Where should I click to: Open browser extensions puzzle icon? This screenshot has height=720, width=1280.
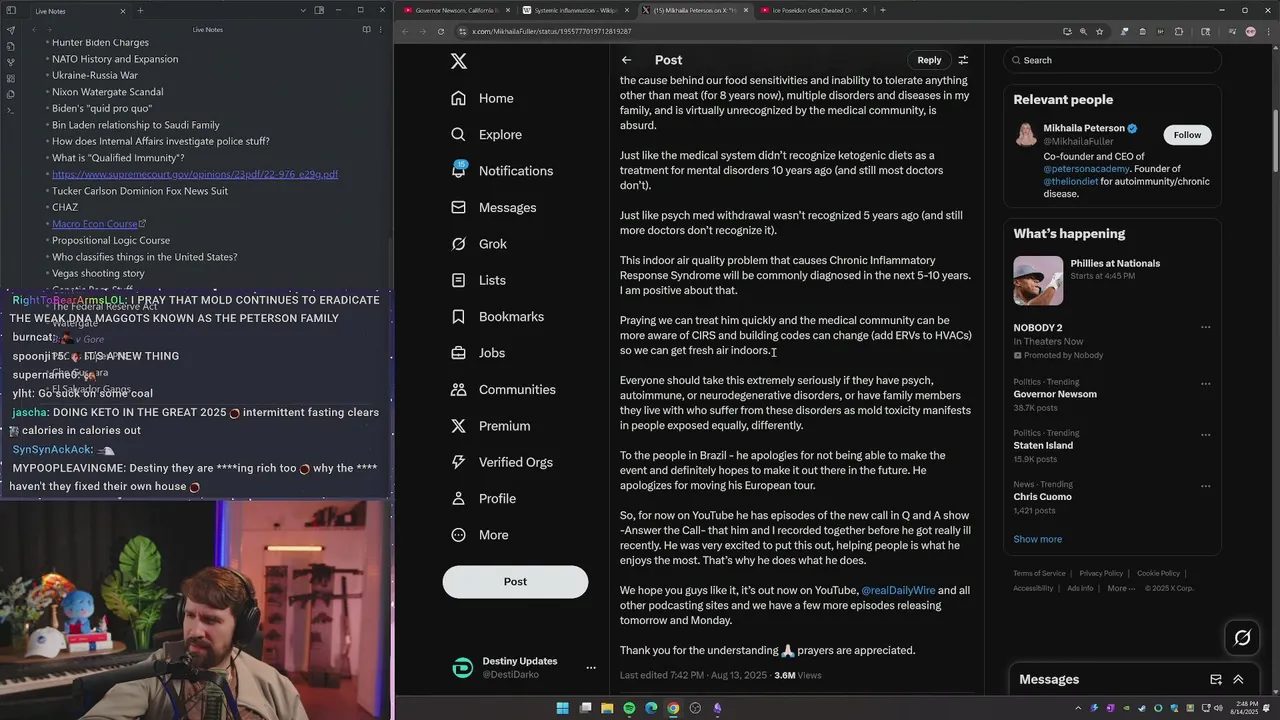tap(1178, 32)
